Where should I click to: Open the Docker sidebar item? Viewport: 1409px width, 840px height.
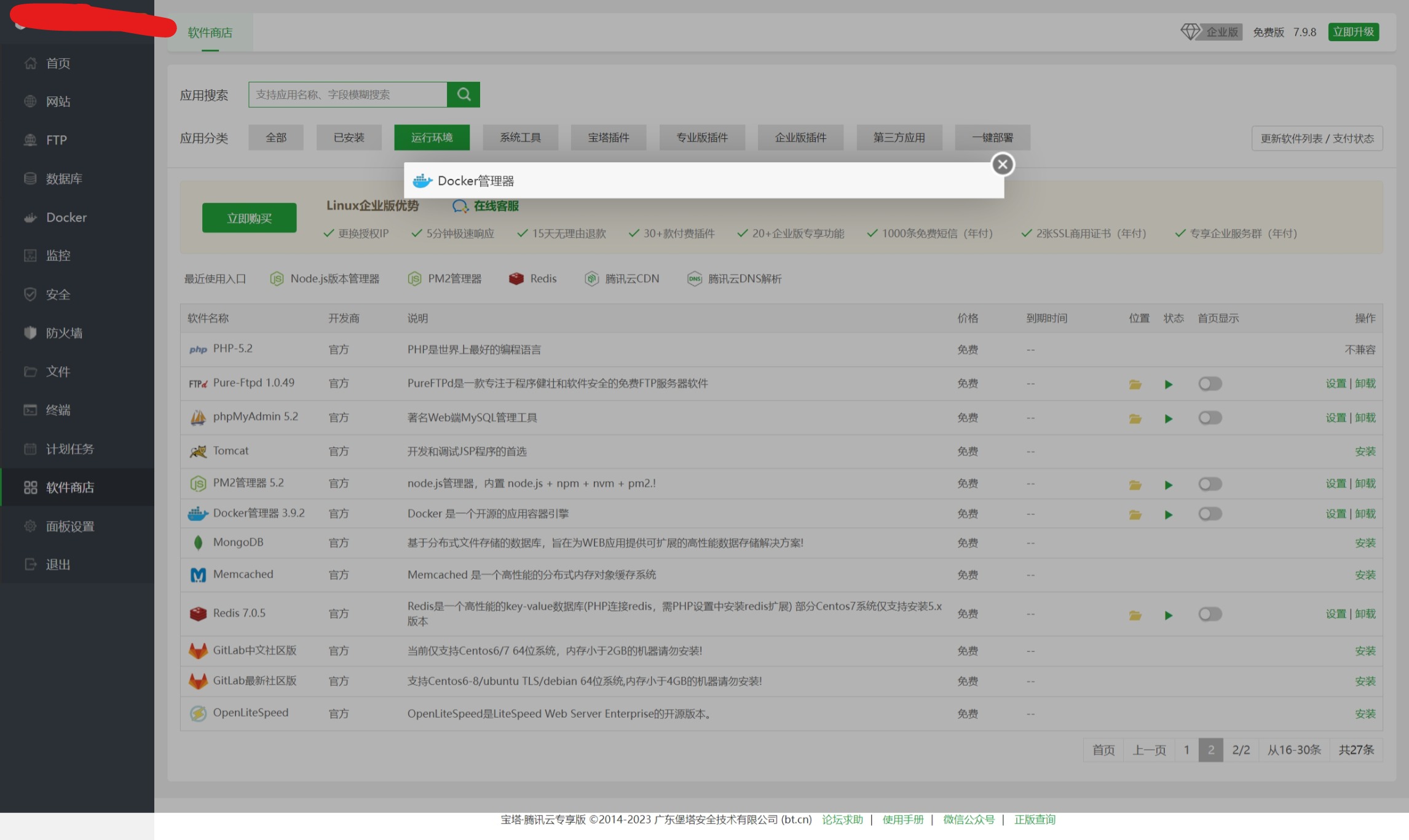[x=77, y=218]
